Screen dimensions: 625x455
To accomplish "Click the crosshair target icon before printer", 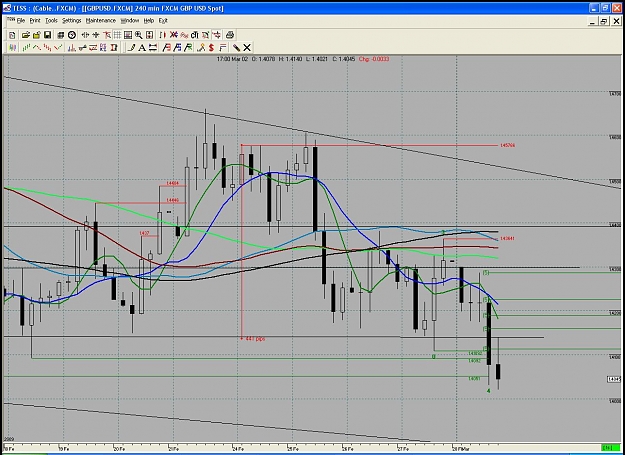I will [216, 35].
